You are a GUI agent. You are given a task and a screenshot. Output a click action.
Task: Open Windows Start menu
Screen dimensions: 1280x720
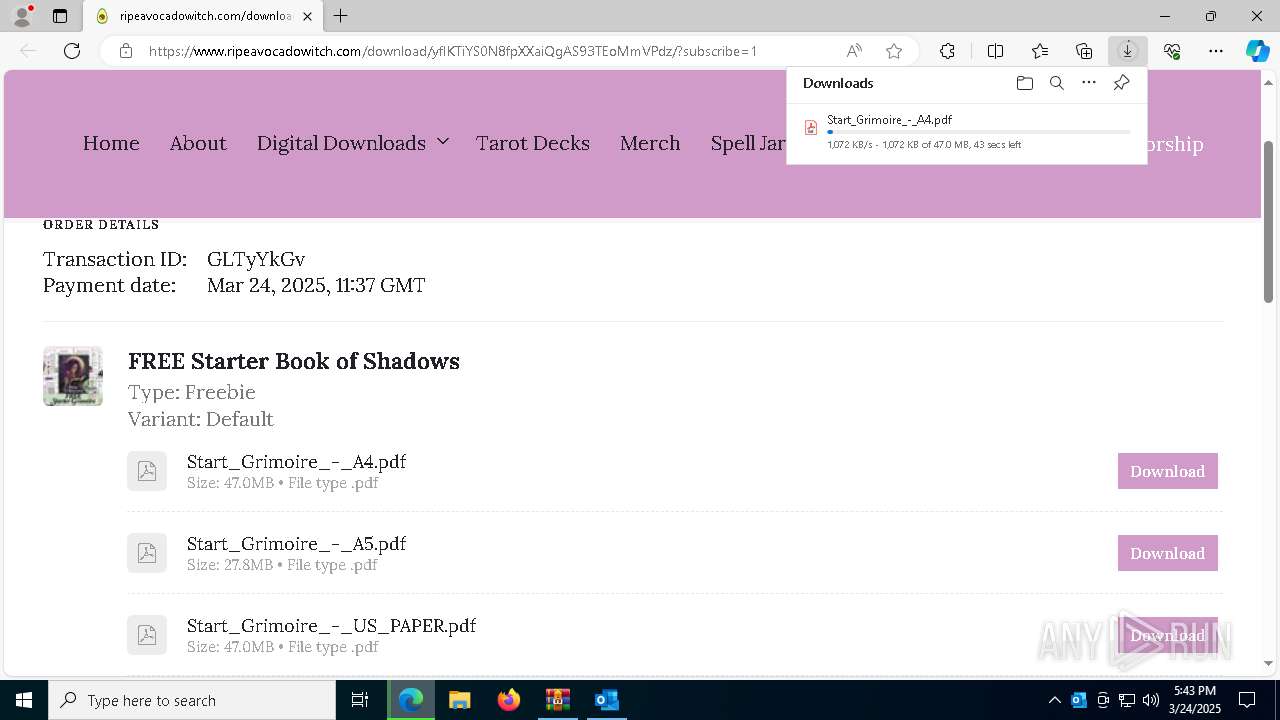pos(24,700)
